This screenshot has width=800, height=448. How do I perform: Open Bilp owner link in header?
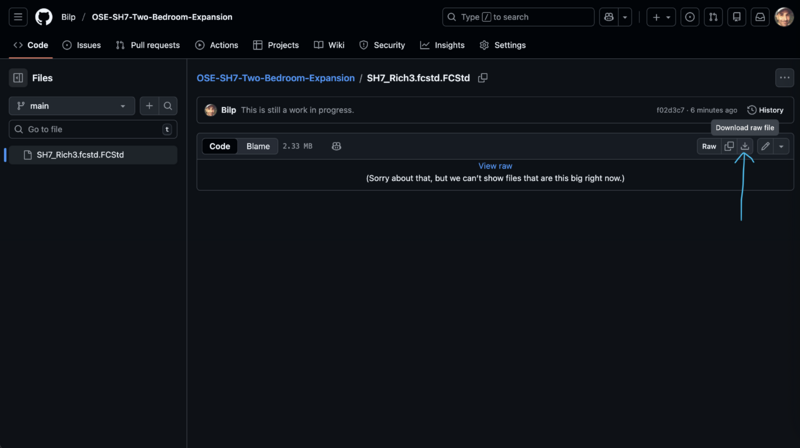(x=68, y=17)
